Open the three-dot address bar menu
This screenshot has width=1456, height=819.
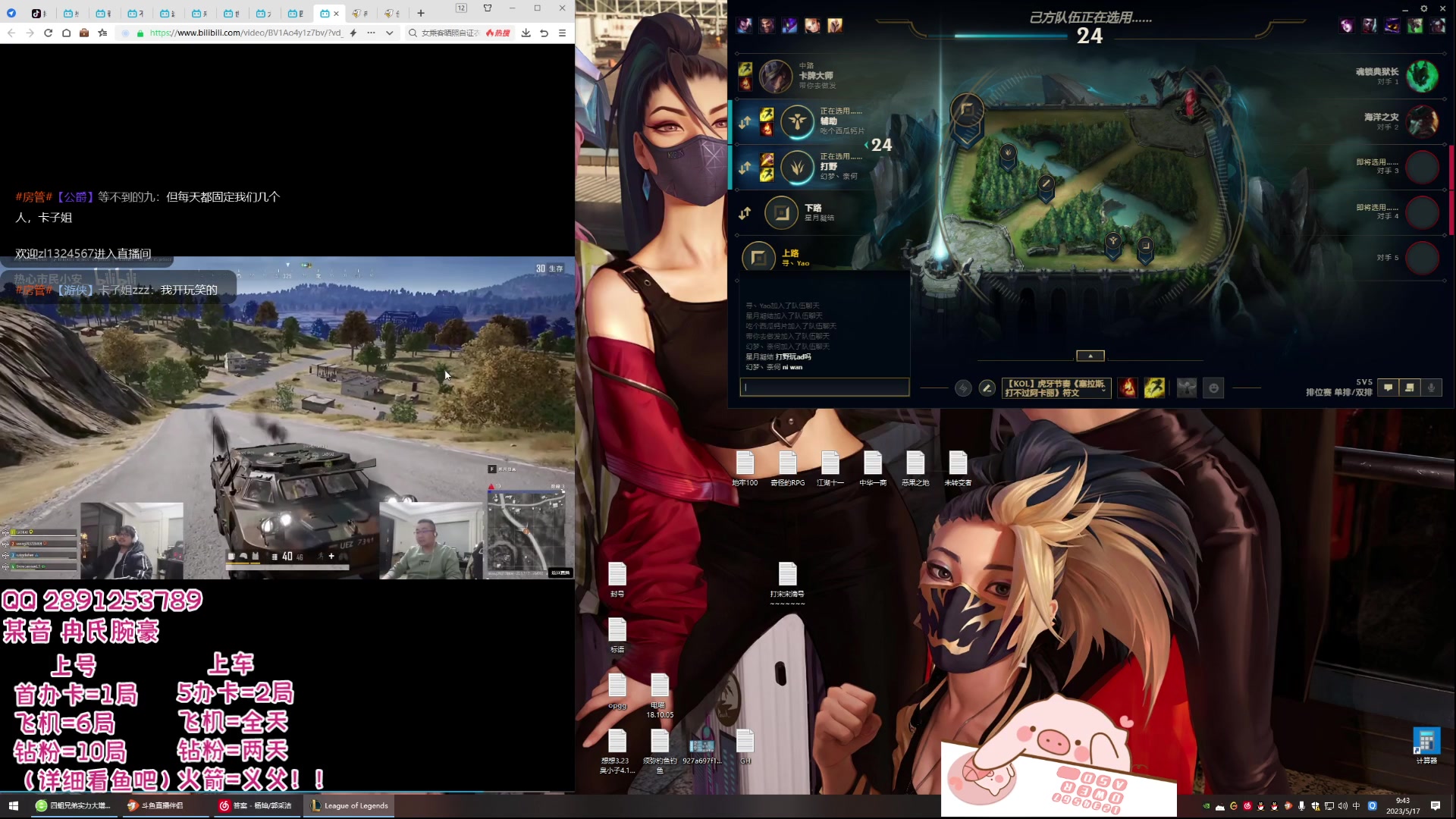[x=371, y=33]
